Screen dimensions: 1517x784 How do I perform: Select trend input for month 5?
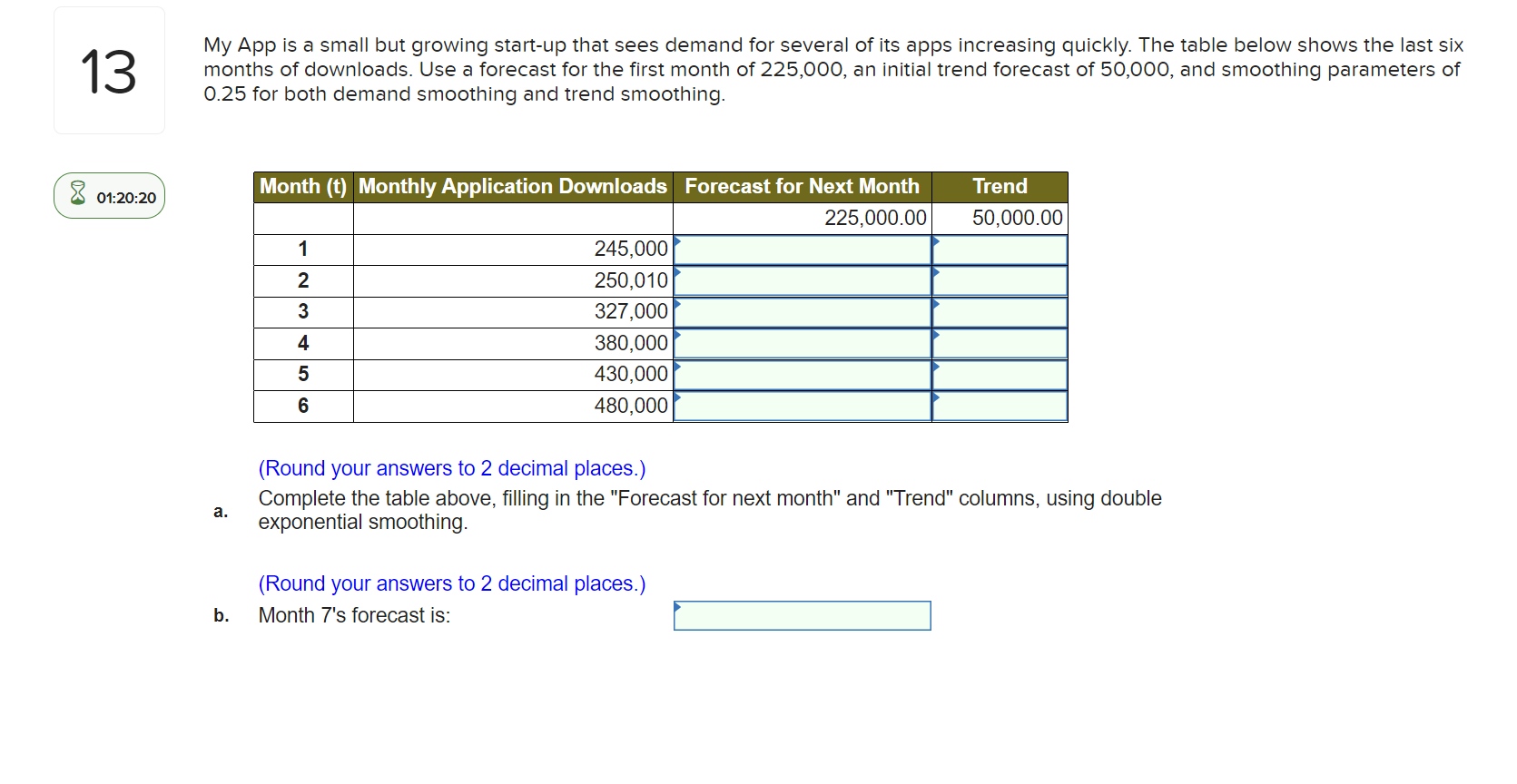(1000, 375)
